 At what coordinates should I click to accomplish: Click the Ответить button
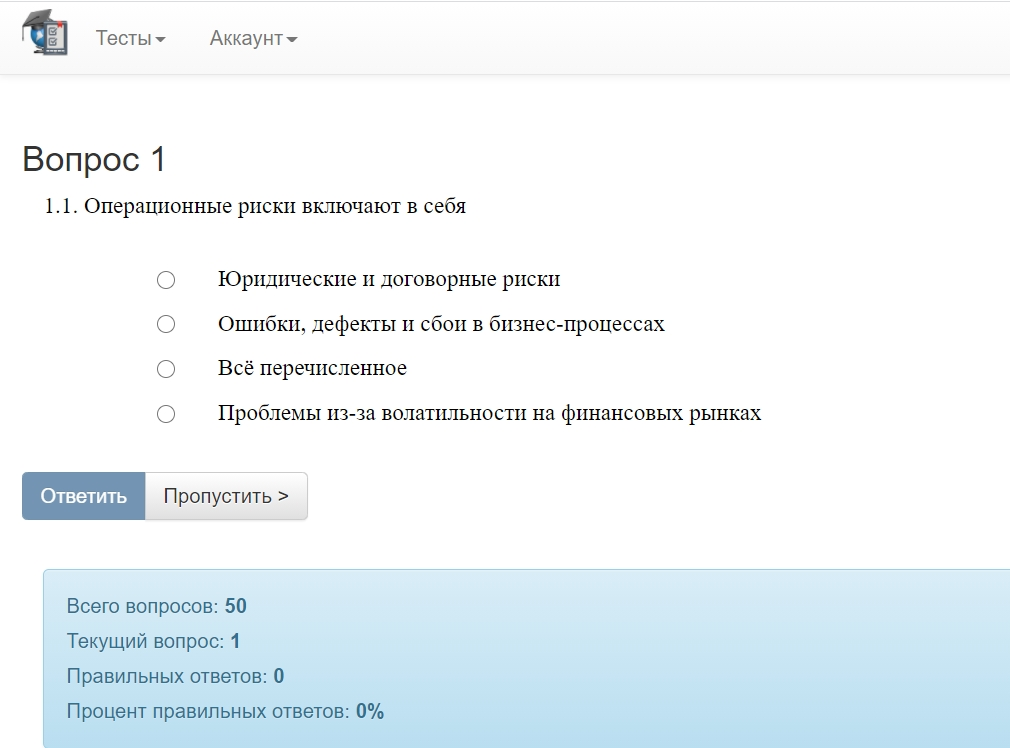(x=84, y=495)
